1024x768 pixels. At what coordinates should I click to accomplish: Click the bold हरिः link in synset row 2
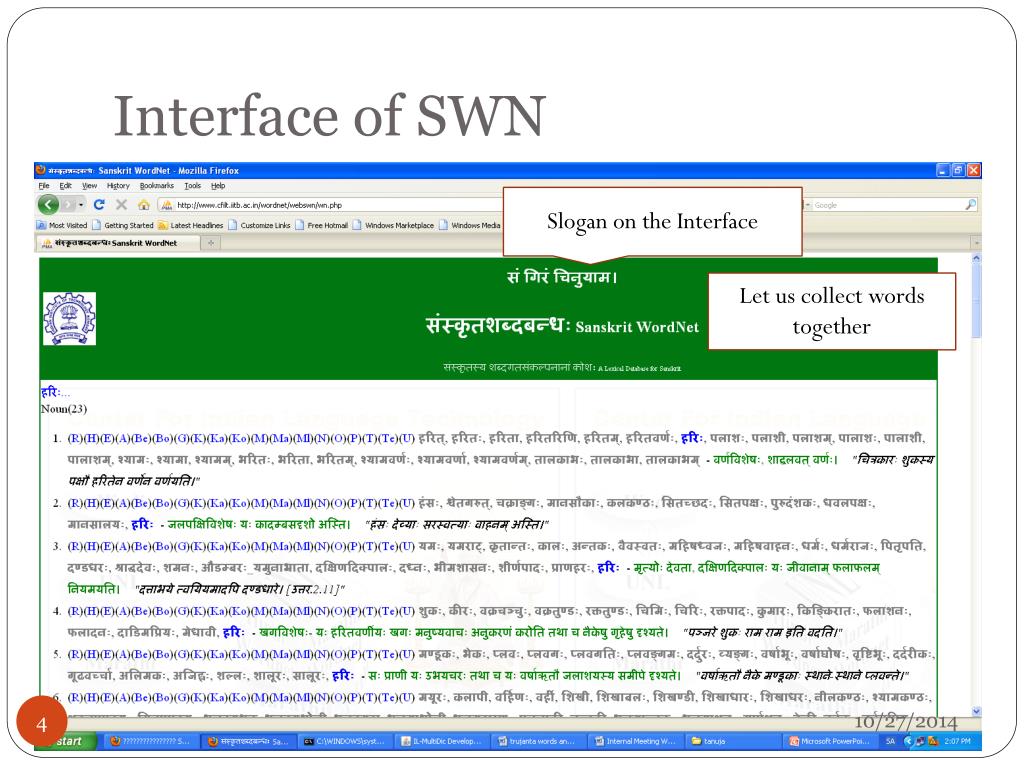pyautogui.click(x=142, y=524)
